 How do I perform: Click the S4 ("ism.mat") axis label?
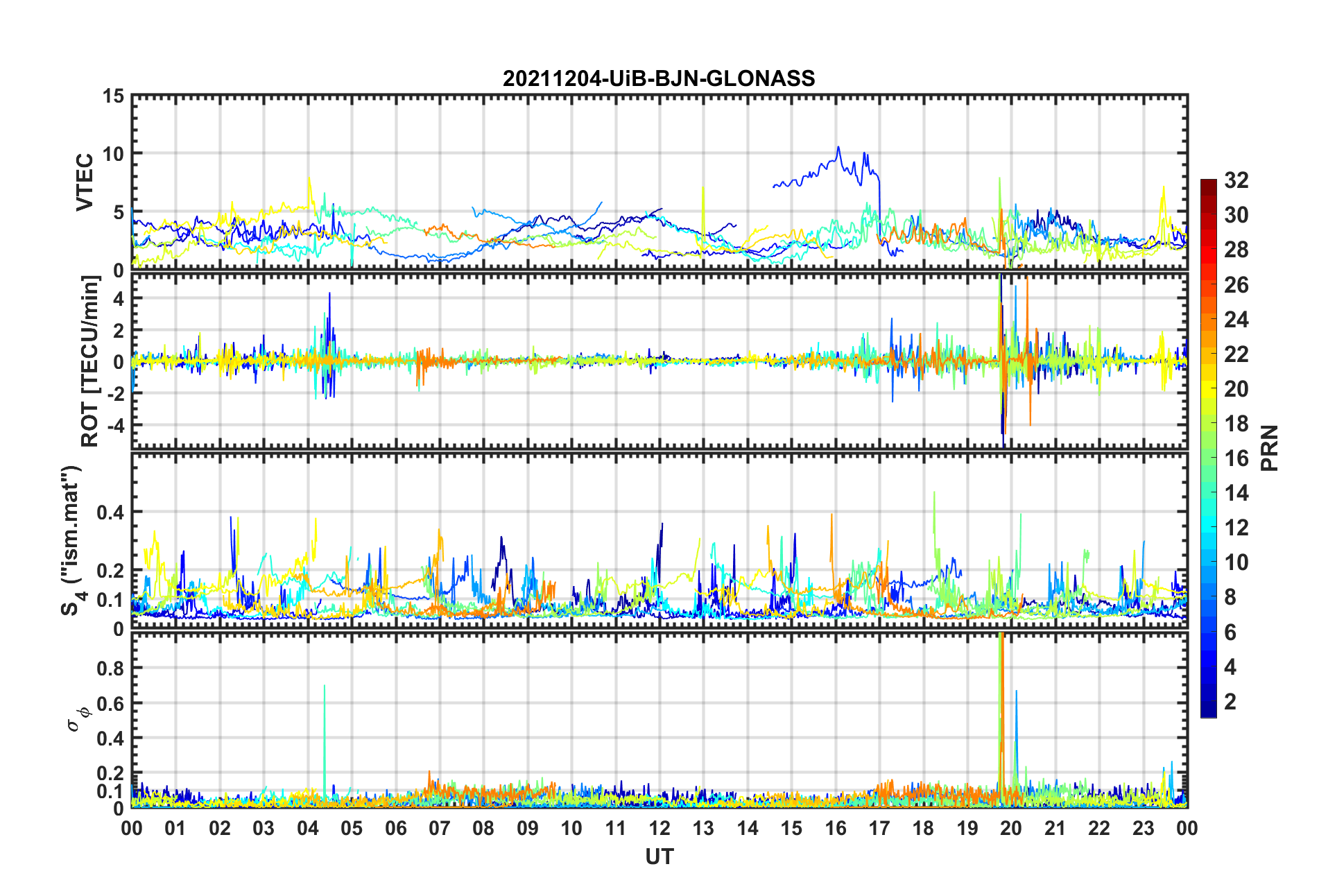coord(72,540)
